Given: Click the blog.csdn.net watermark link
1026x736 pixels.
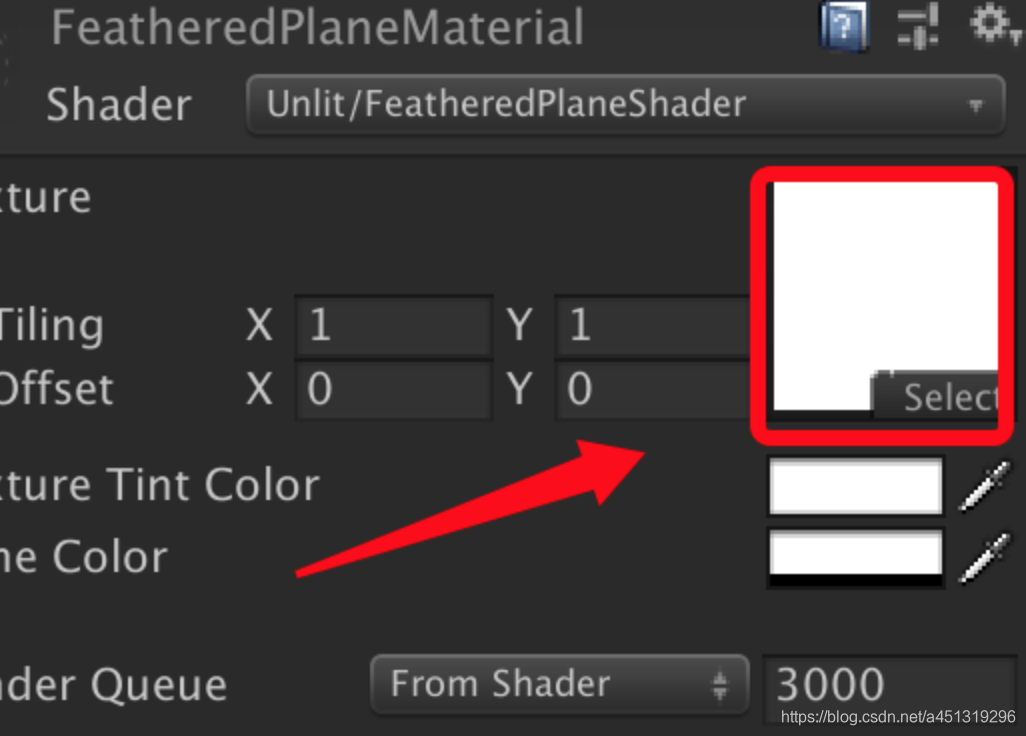Looking at the screenshot, I should (898, 716).
